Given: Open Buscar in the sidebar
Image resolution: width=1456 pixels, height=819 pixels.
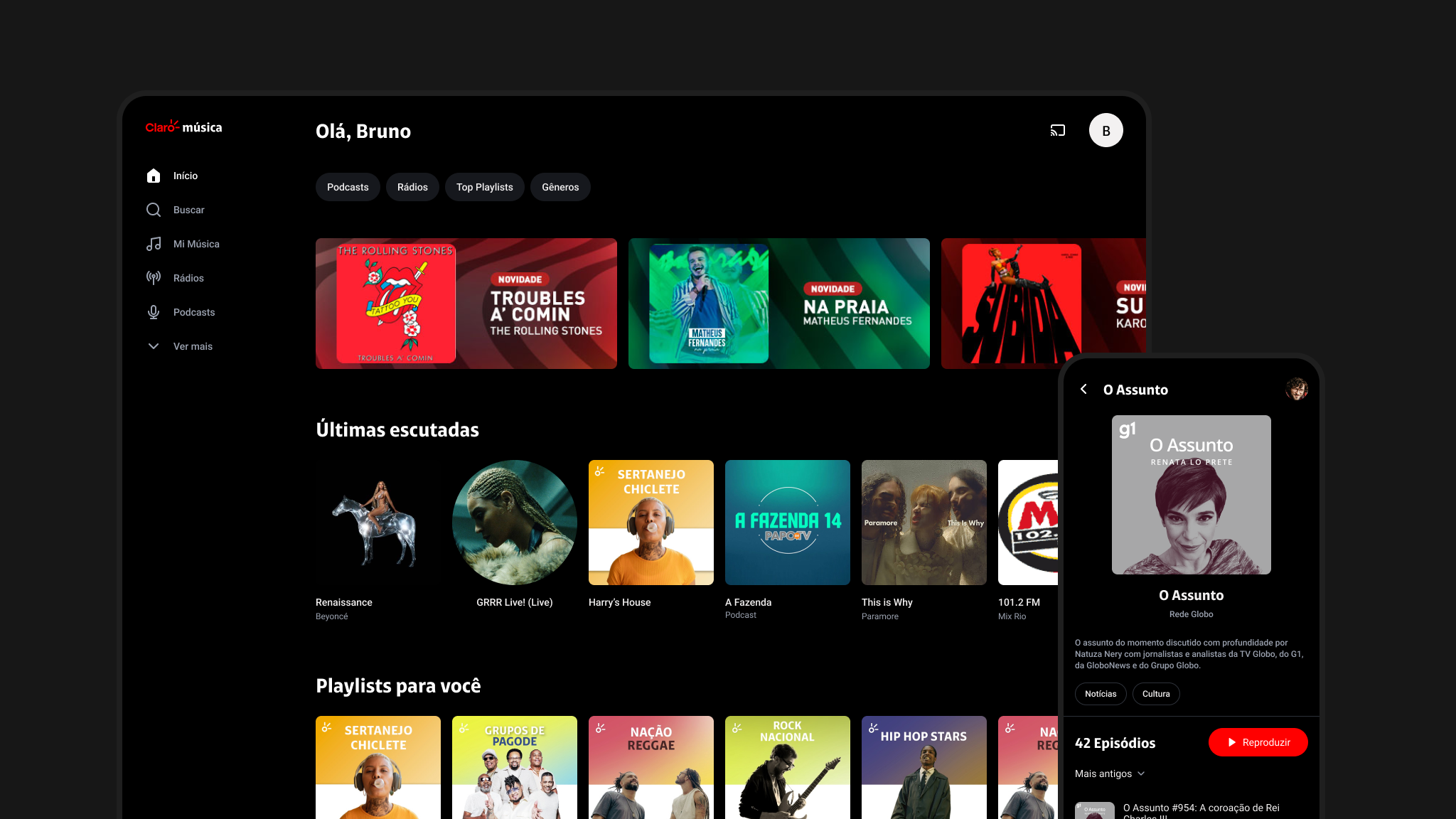Looking at the screenshot, I should (189, 210).
